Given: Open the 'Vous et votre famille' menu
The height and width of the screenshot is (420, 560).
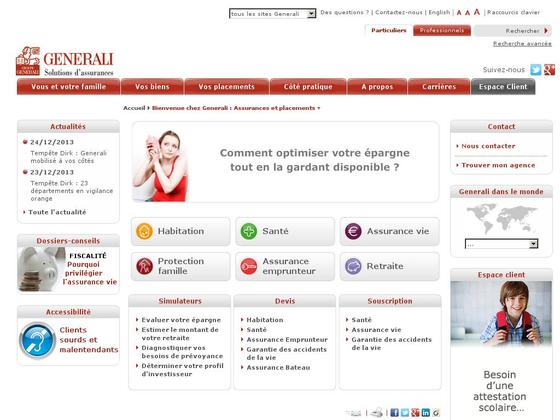Looking at the screenshot, I should click(x=68, y=86).
